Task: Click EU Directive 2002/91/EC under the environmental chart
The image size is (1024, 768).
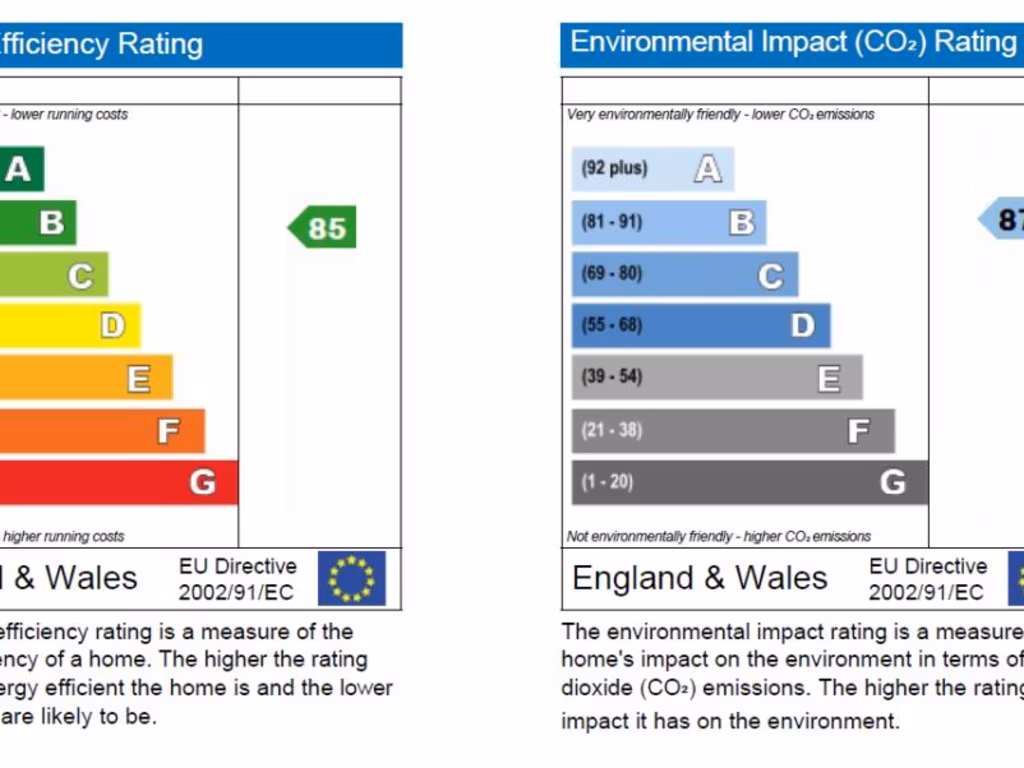Action: [x=927, y=579]
